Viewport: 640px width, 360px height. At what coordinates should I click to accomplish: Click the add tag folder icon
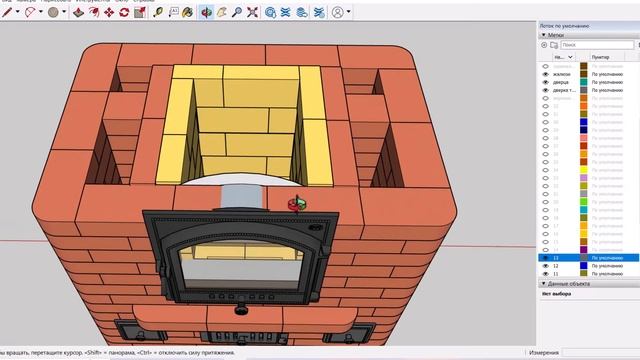coord(553,45)
